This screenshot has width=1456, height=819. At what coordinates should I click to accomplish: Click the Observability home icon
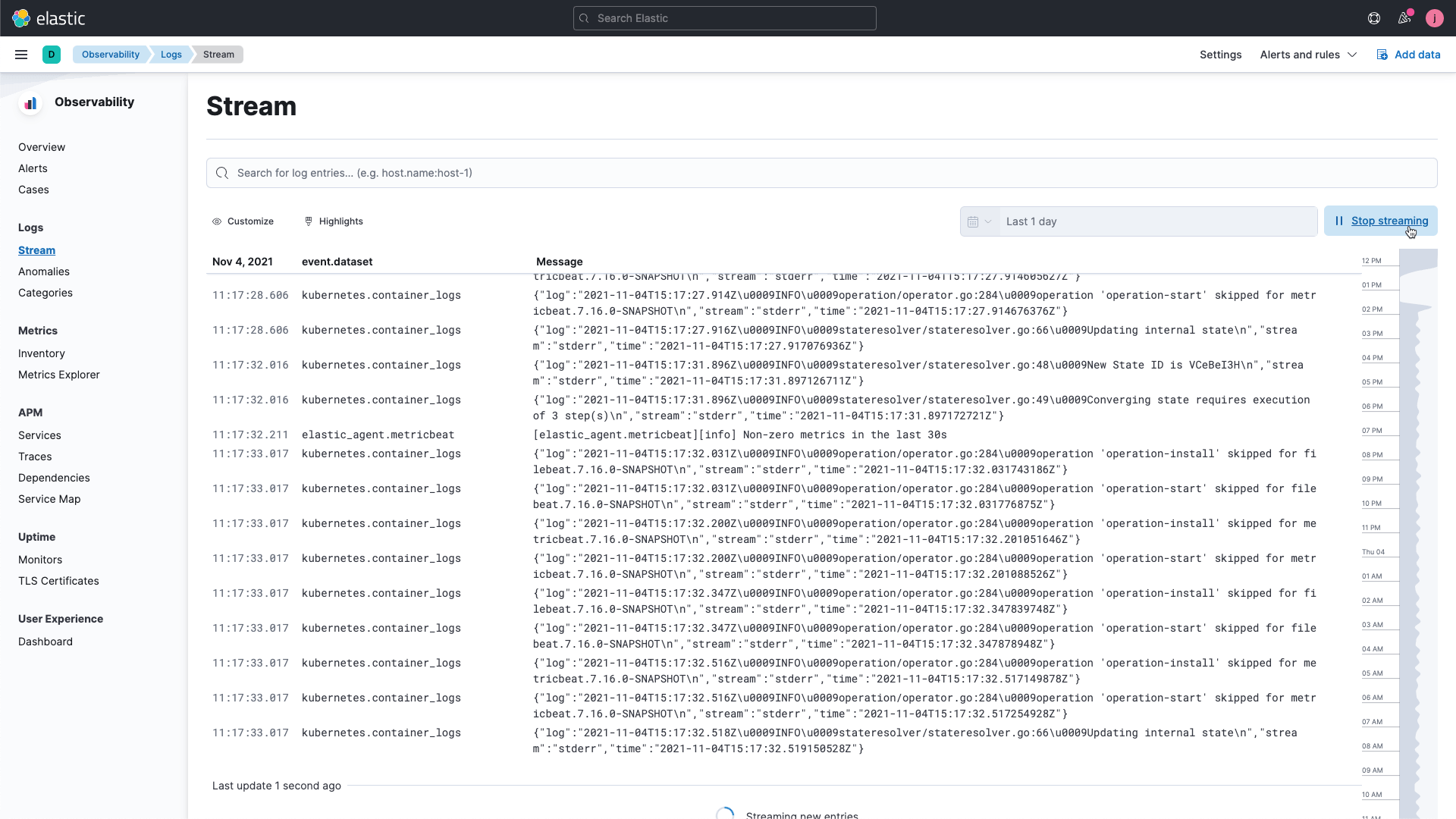pos(31,101)
